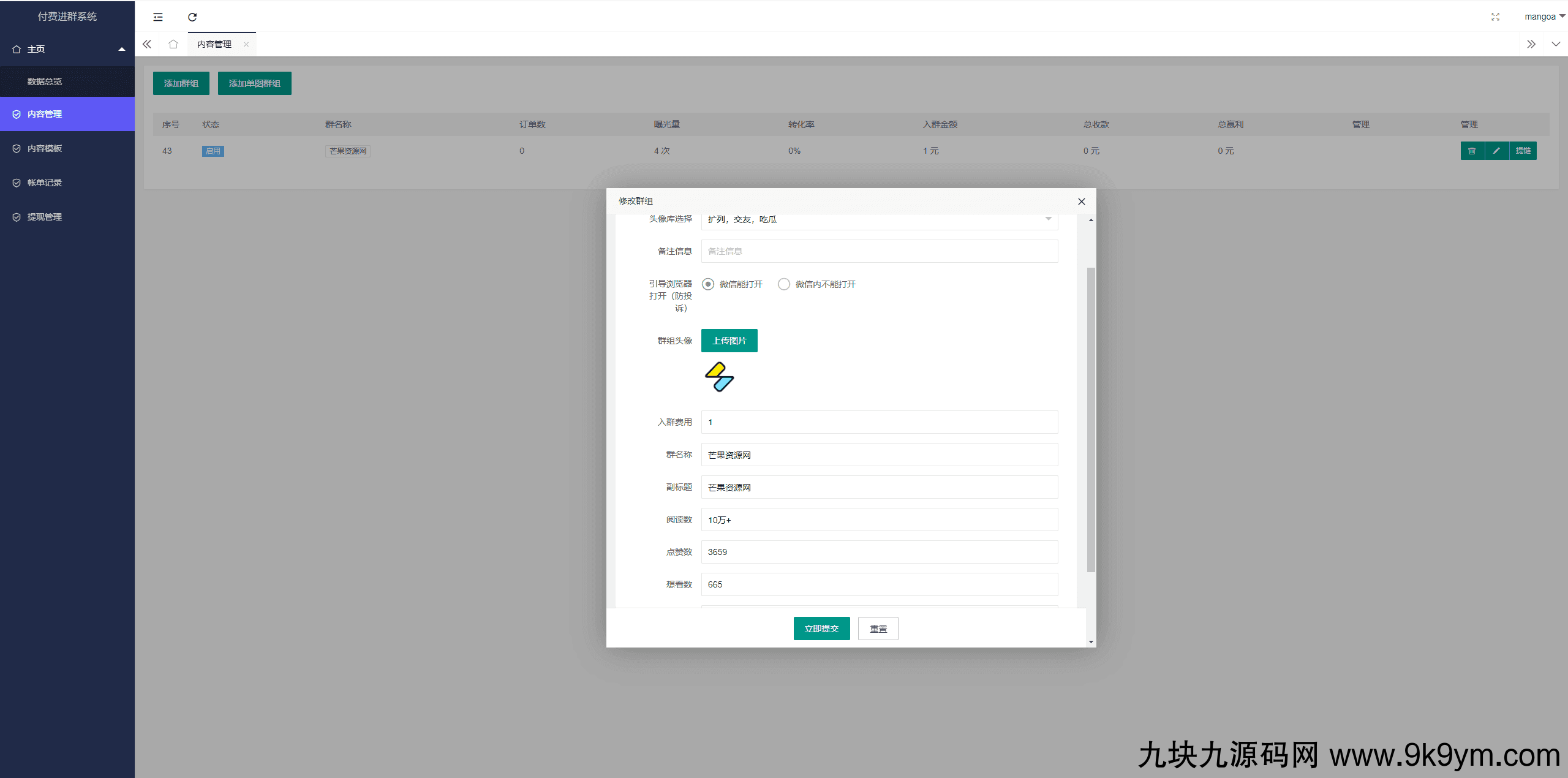
Task: Click the 芒果资源网 group name in the table
Action: click(x=348, y=151)
